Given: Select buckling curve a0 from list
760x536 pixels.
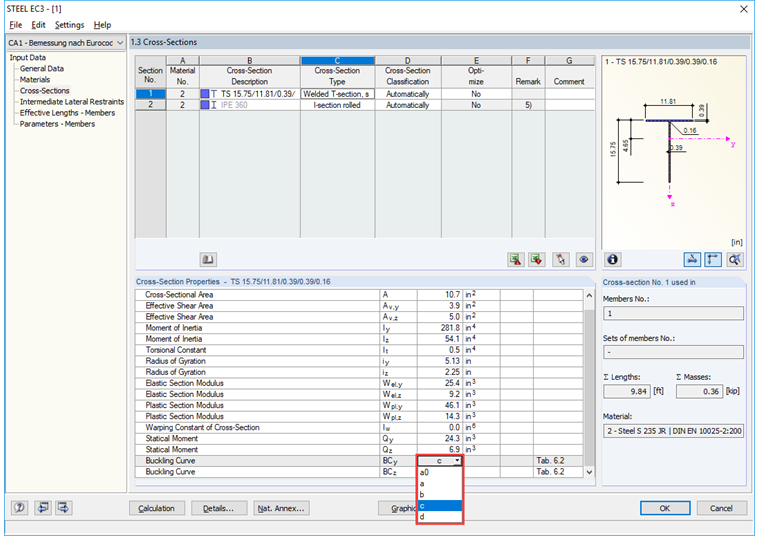Looking at the screenshot, I should (440, 473).
